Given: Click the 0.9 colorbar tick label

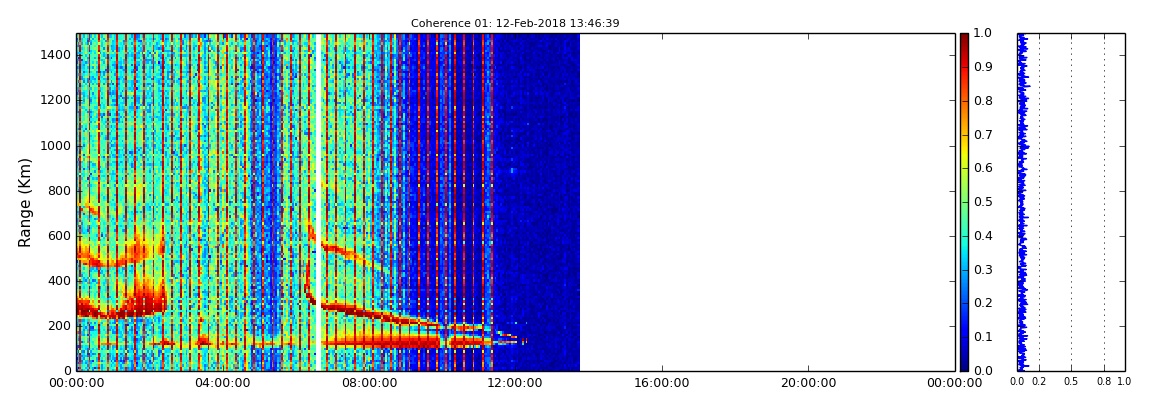Looking at the screenshot, I should pos(981,67).
